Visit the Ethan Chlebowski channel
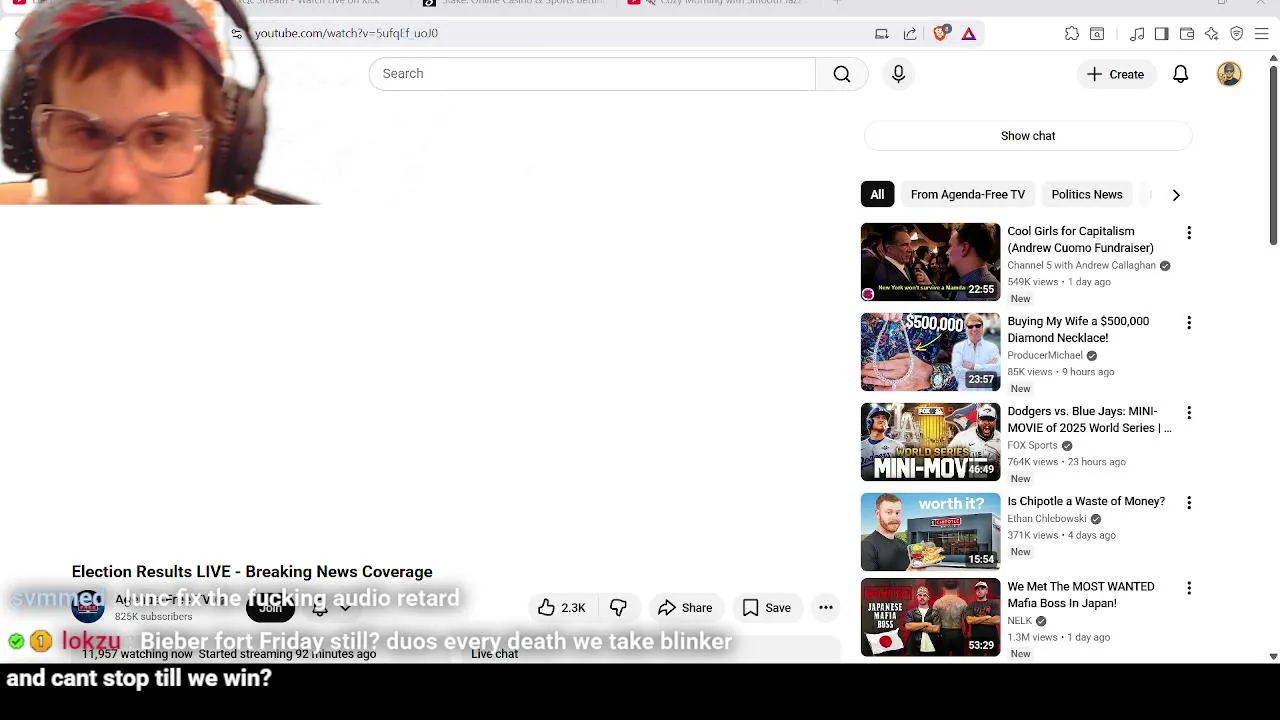This screenshot has width=1280, height=720. tap(1047, 519)
